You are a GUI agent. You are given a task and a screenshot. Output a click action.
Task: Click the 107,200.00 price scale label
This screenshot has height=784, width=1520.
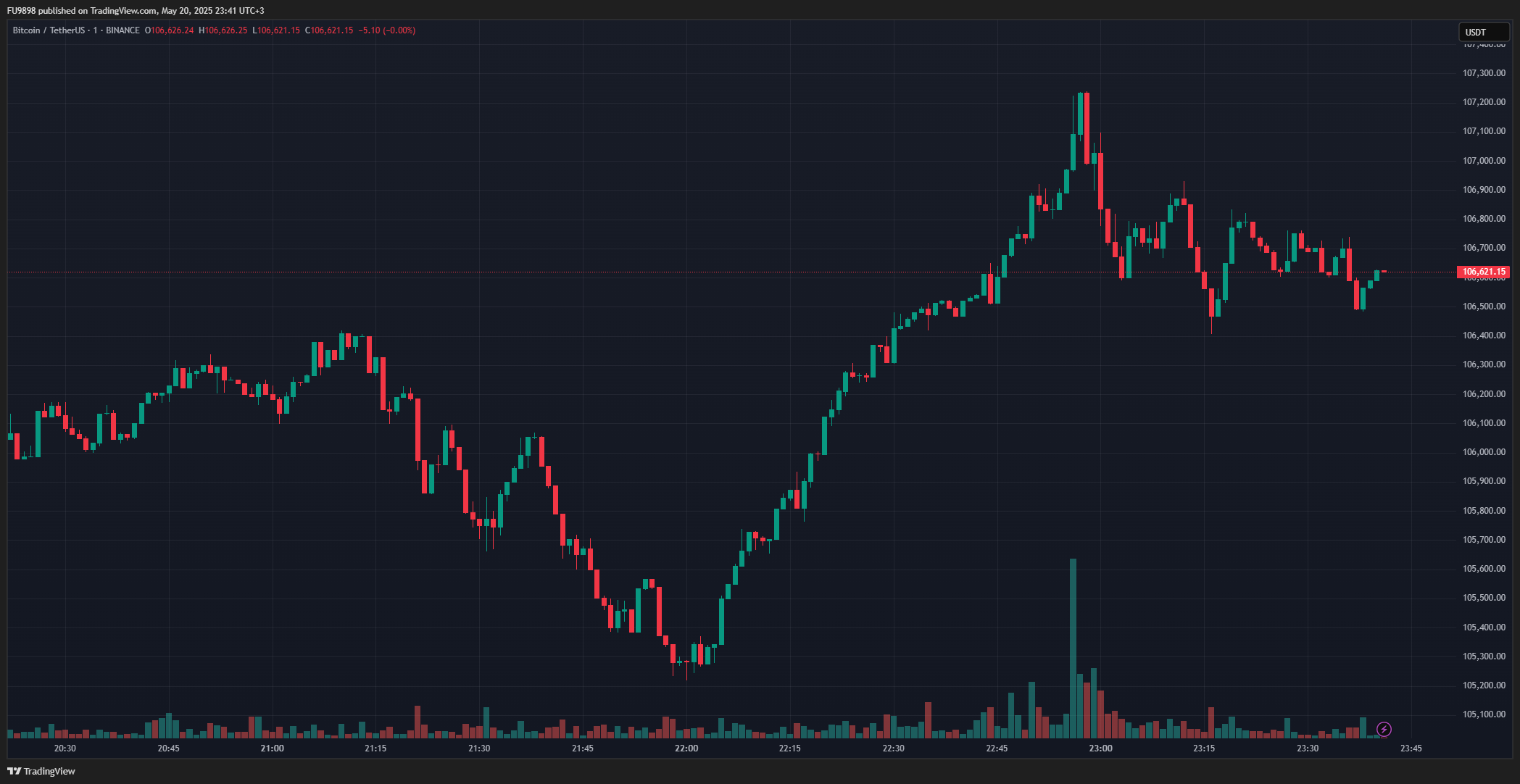(1483, 102)
